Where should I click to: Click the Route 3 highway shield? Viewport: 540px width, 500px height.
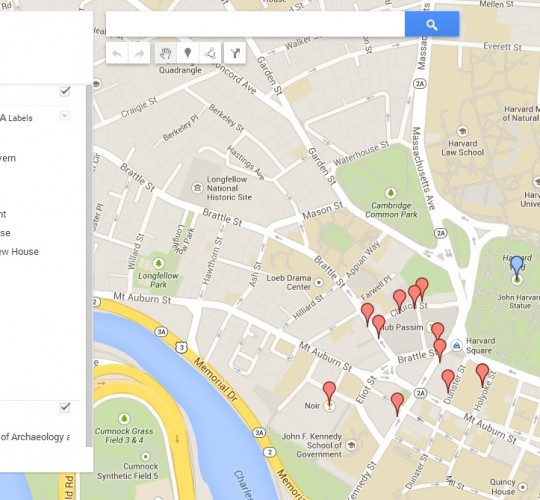[x=182, y=347]
